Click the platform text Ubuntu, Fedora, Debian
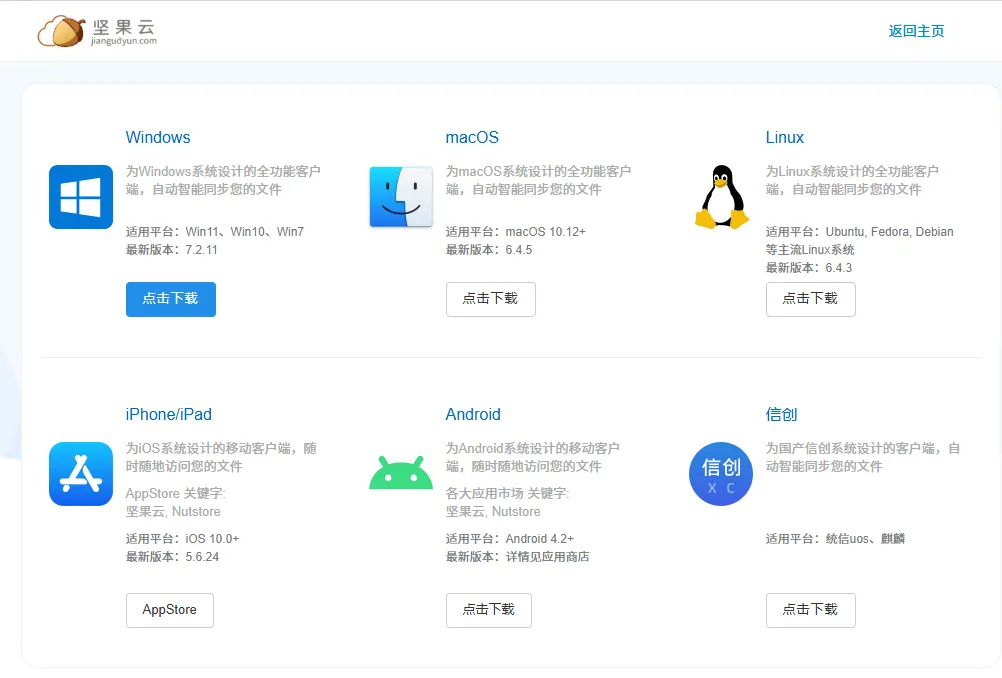 pos(890,232)
